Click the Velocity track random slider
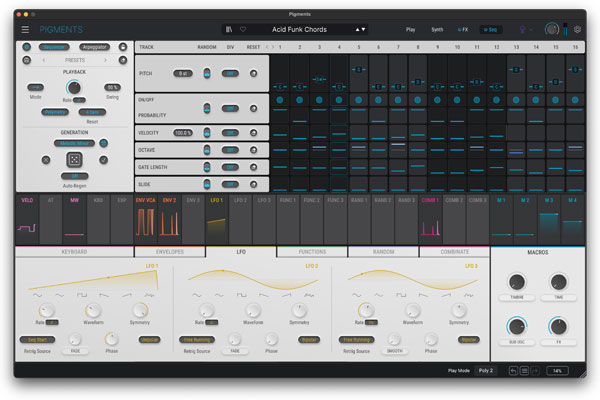This screenshot has height=400, width=600. (207, 133)
